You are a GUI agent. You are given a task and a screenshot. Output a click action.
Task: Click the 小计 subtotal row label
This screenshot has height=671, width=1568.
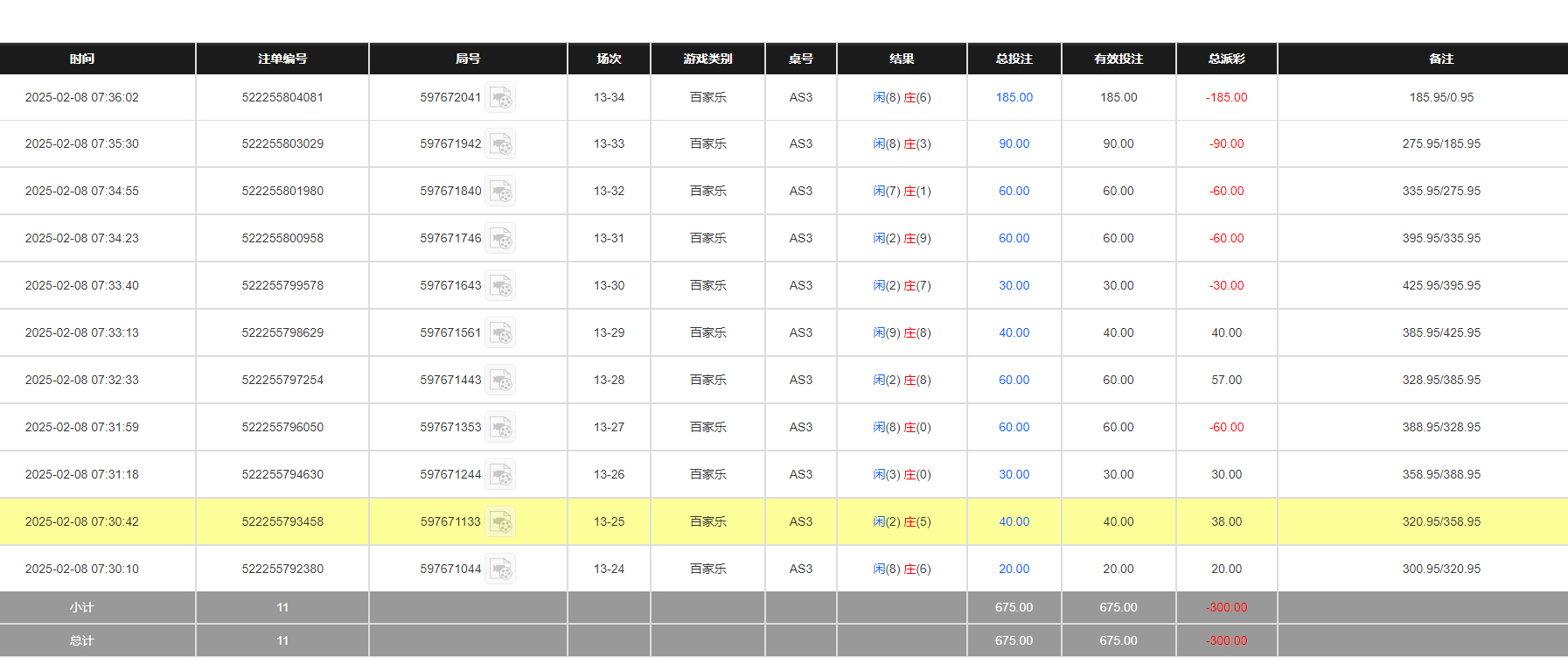pyautogui.click(x=82, y=607)
